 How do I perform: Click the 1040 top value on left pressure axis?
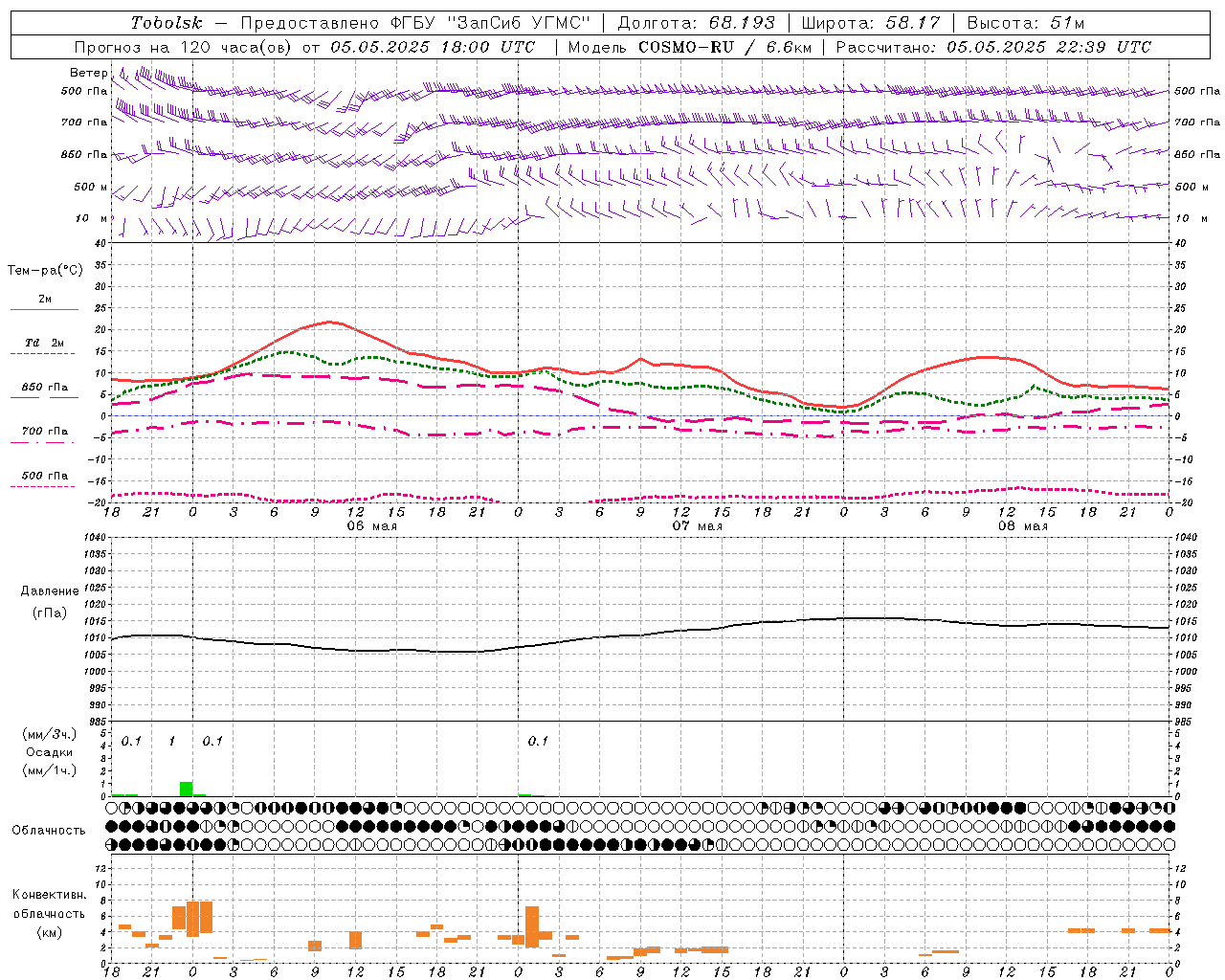[x=94, y=538]
